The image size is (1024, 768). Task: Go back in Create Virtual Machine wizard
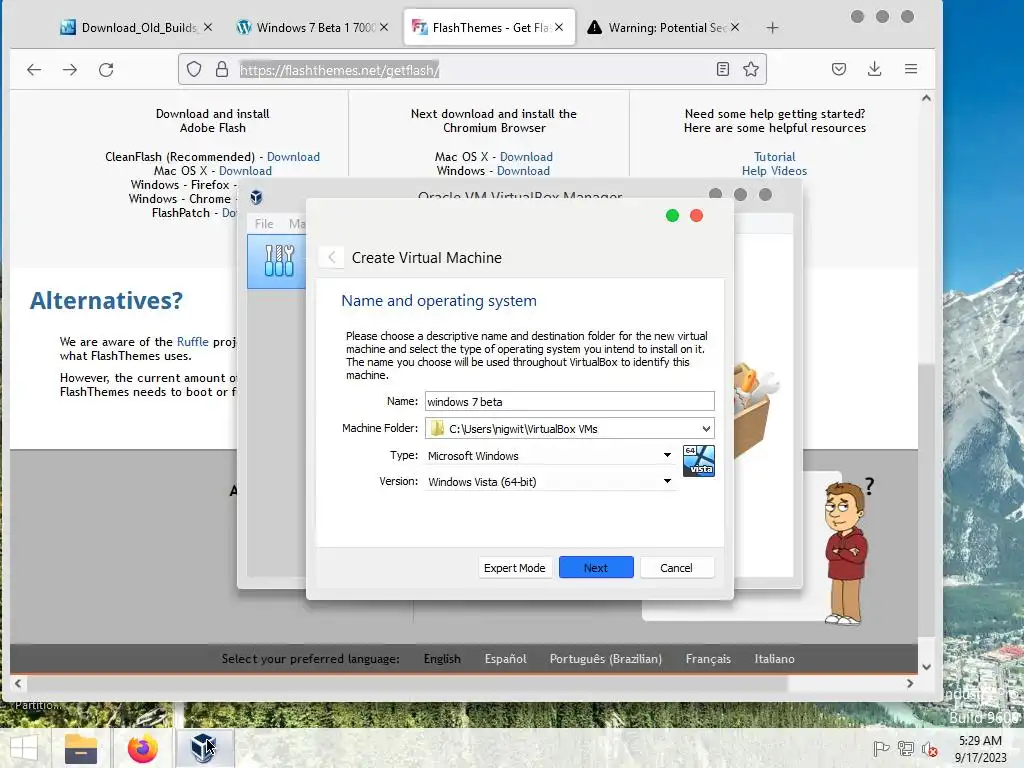(x=332, y=257)
